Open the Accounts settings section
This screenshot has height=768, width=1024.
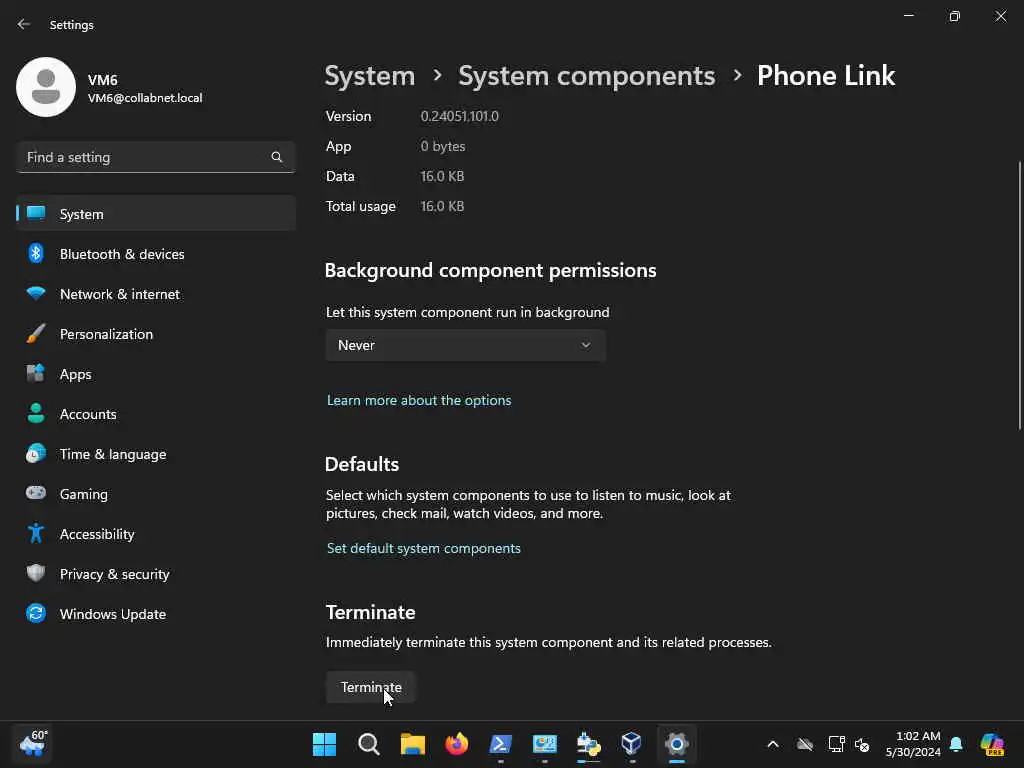click(155, 414)
